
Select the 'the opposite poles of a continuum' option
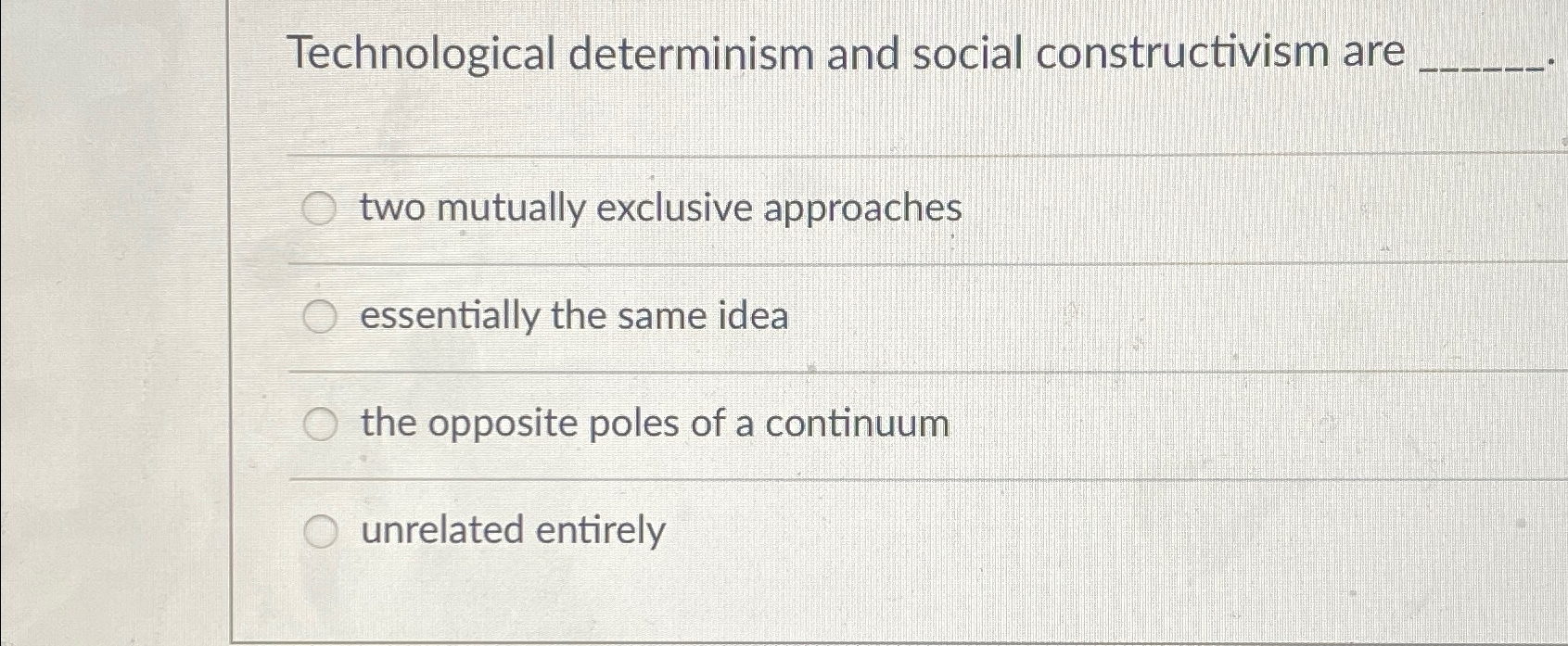click(321, 424)
